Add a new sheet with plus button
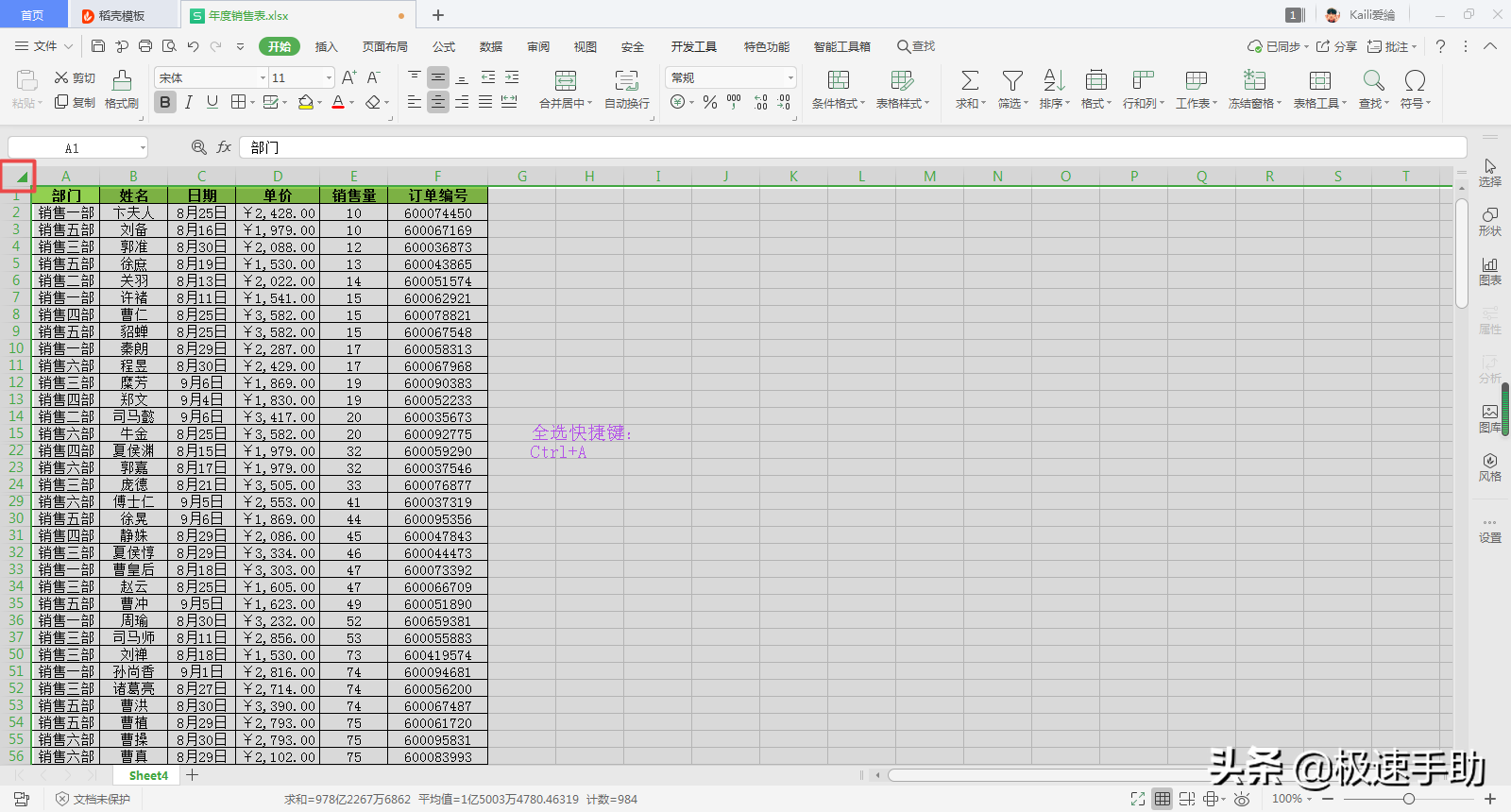This screenshot has width=1511, height=812. [x=192, y=775]
